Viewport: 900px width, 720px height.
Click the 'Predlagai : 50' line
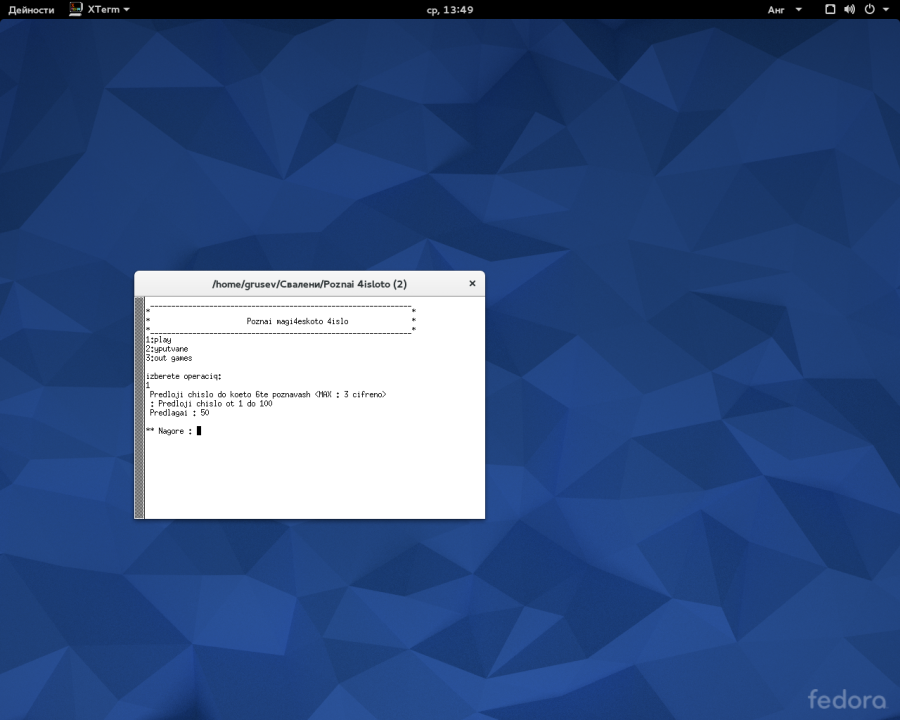[179, 413]
